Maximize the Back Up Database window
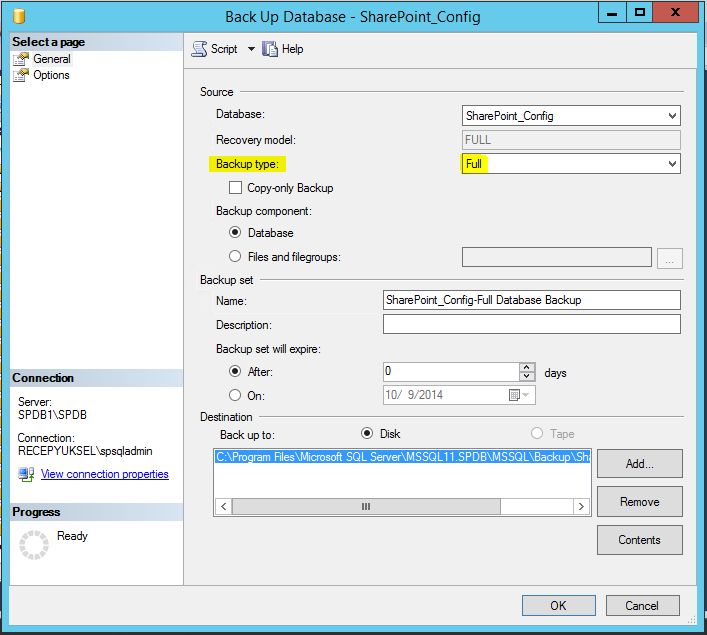This screenshot has height=635, width=707. click(639, 13)
